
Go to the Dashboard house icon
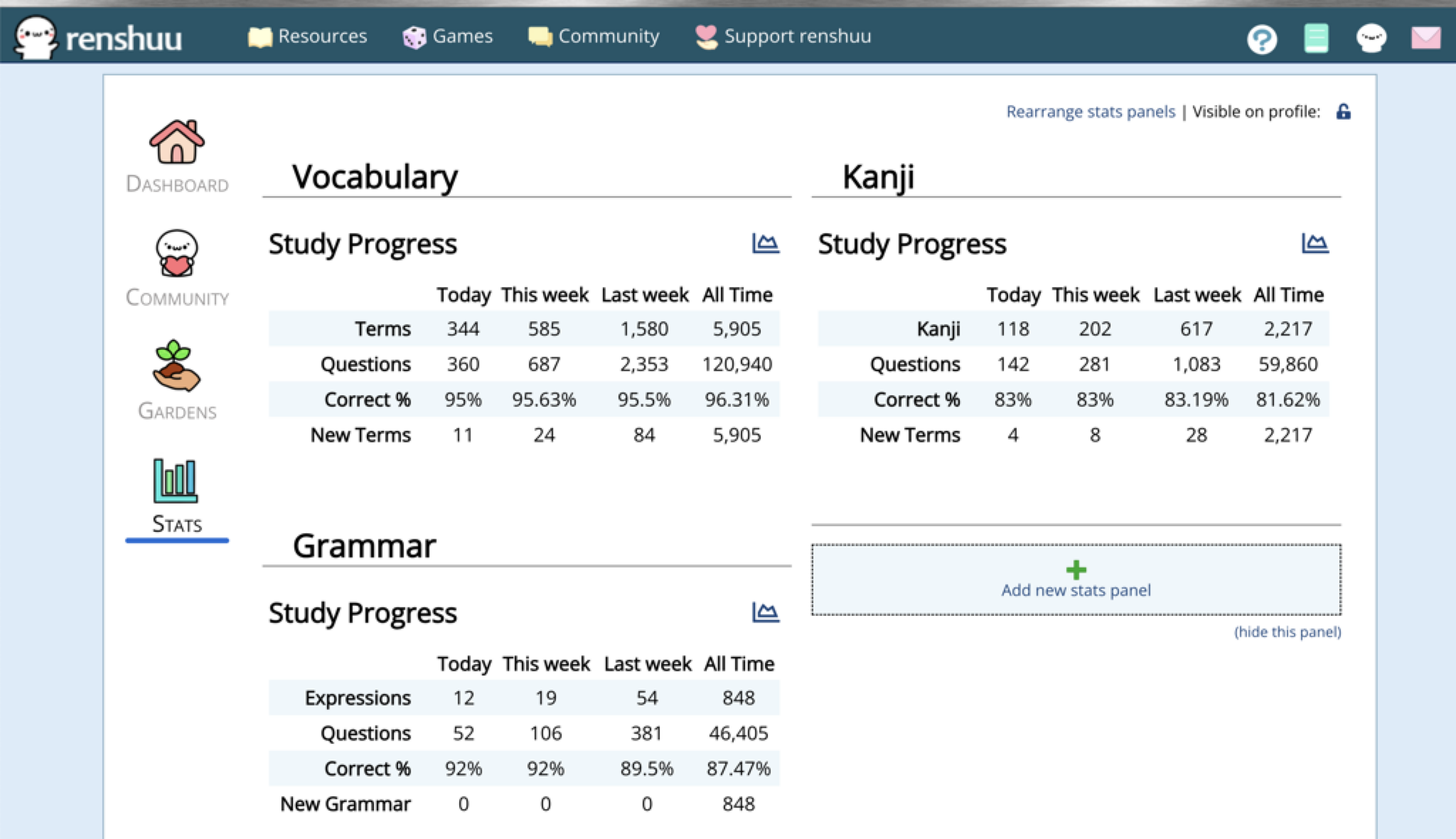coord(177,142)
